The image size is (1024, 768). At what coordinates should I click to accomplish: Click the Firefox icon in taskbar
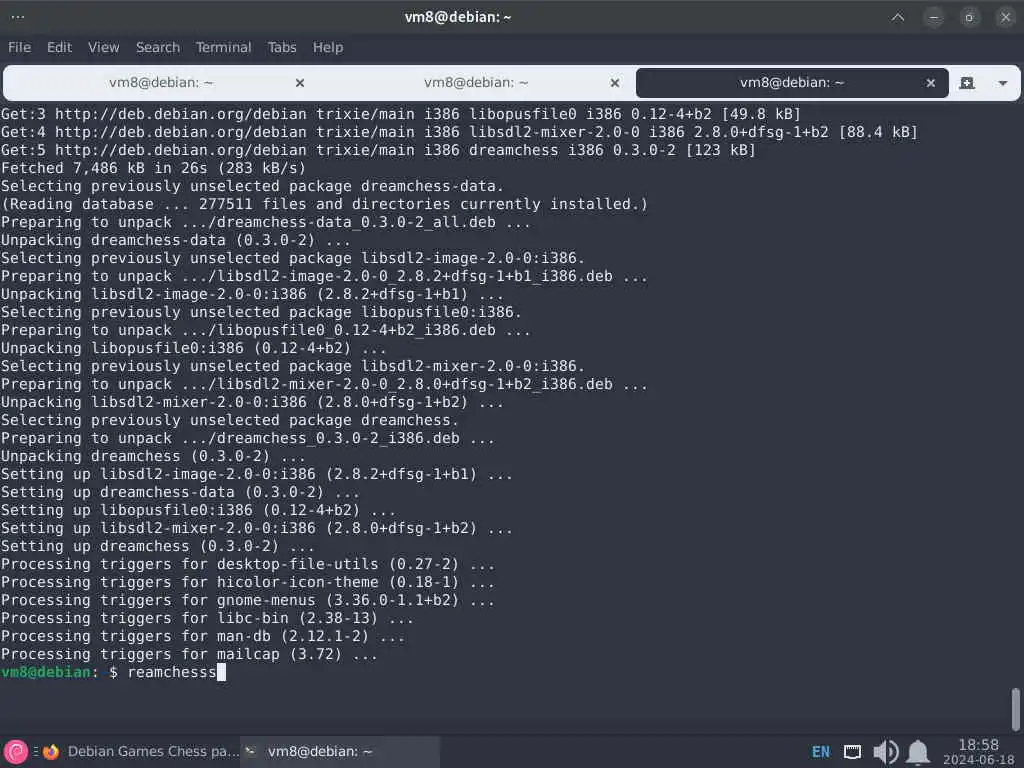tap(51, 752)
